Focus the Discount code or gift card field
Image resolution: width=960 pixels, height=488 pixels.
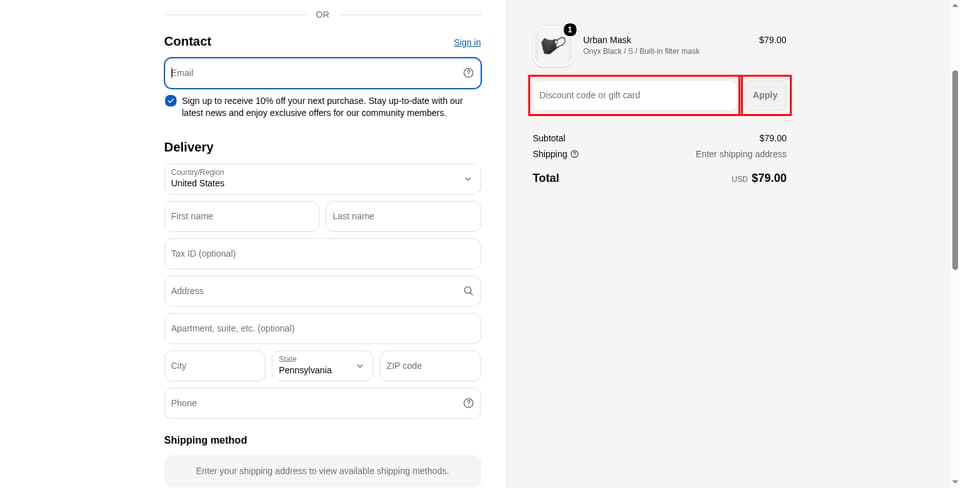[x=635, y=95]
